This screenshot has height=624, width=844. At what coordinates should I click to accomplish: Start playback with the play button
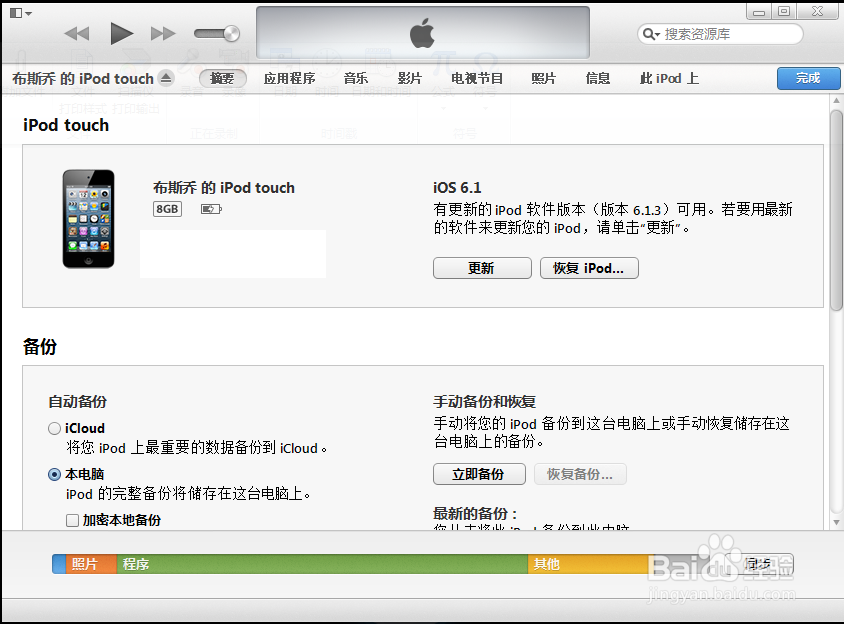(x=121, y=33)
